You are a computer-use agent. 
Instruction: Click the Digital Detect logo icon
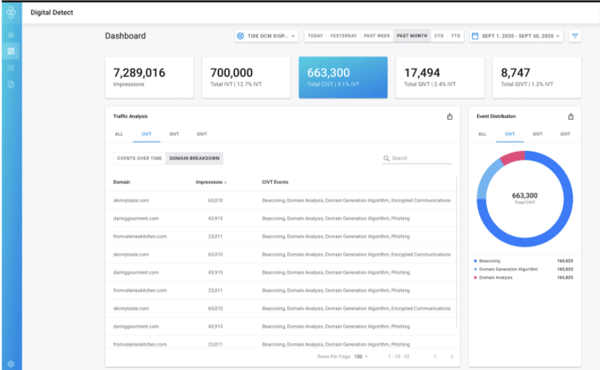pyautogui.click(x=11, y=12)
